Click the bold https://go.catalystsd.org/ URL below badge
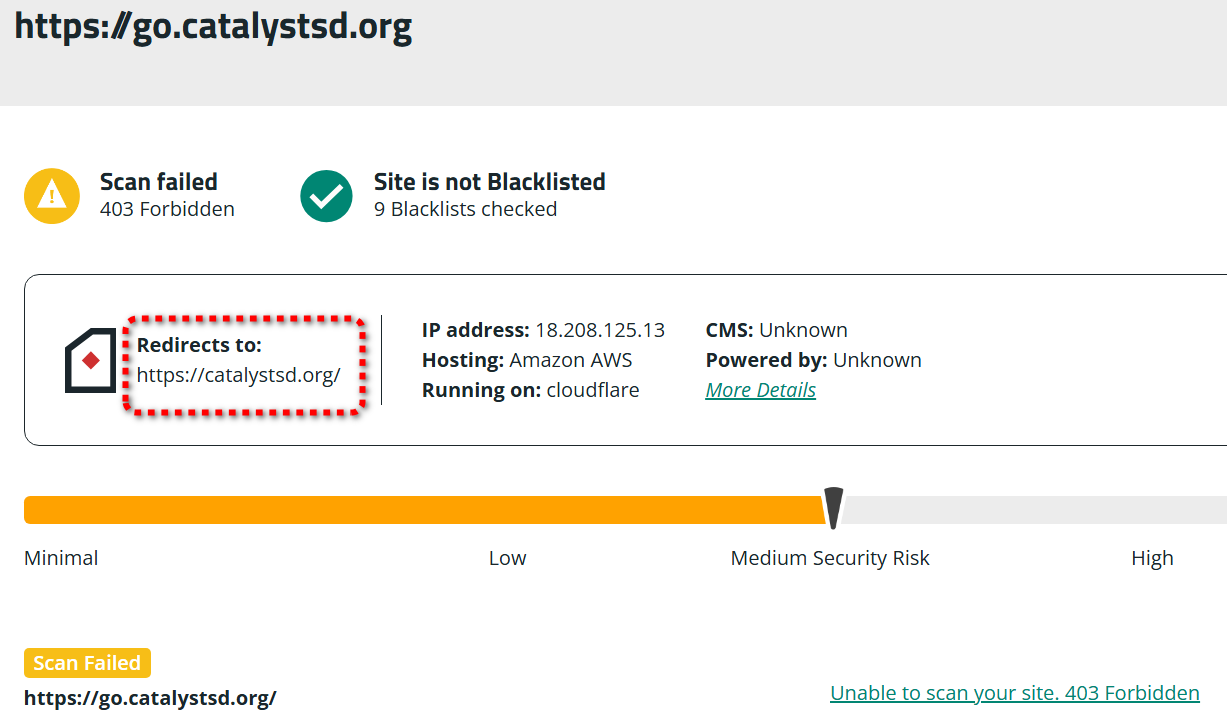 coord(150,697)
